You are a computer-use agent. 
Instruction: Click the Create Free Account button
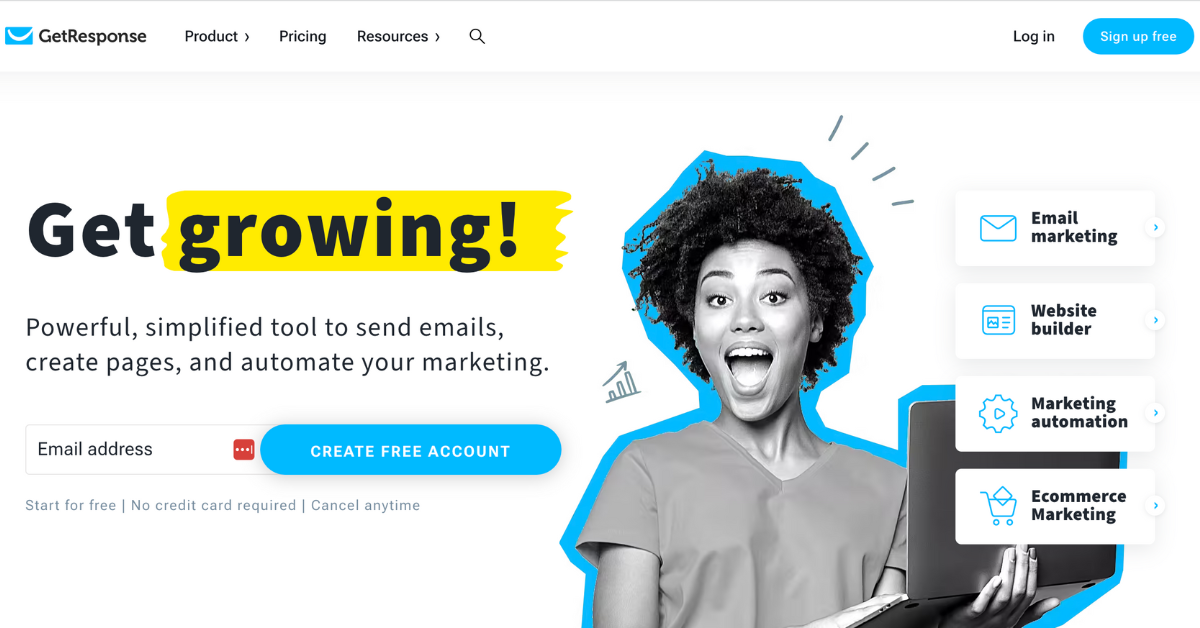click(410, 450)
